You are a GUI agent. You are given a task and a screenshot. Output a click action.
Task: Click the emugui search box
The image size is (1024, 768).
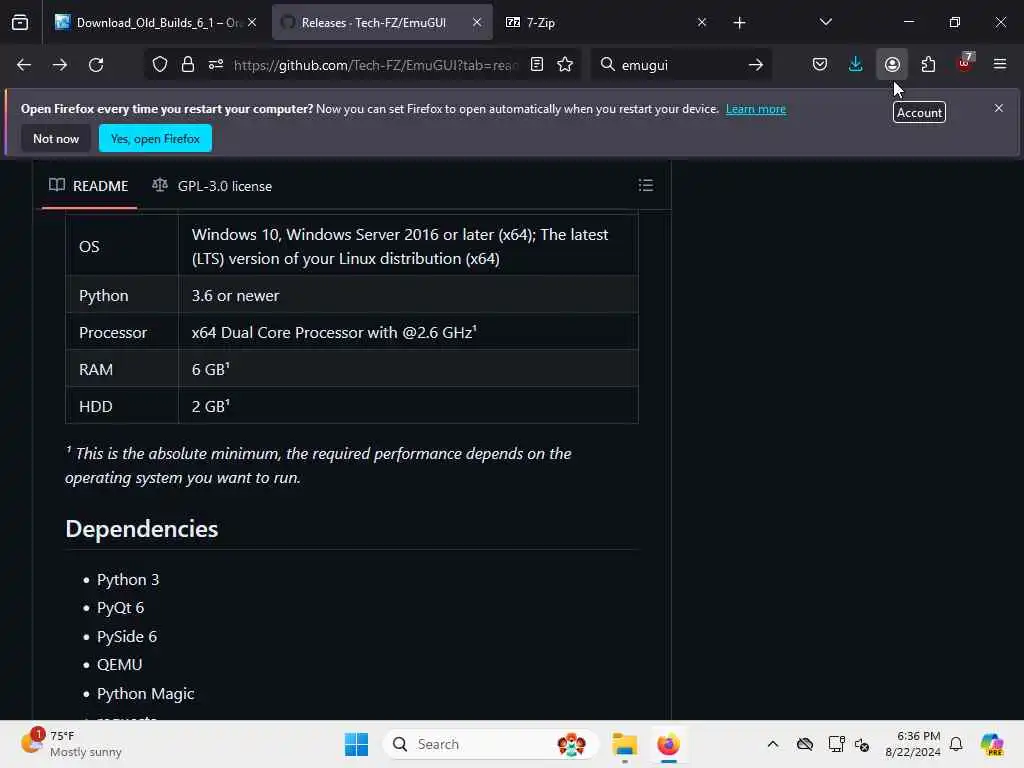point(679,65)
